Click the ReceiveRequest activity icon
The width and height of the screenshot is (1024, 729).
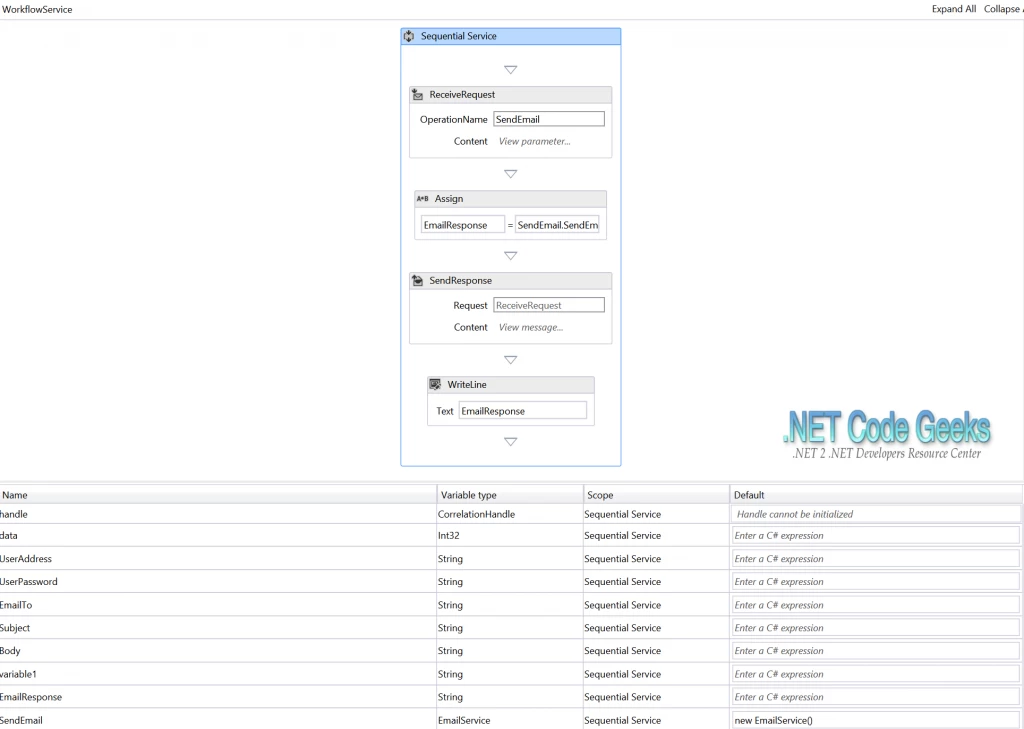coord(417,94)
